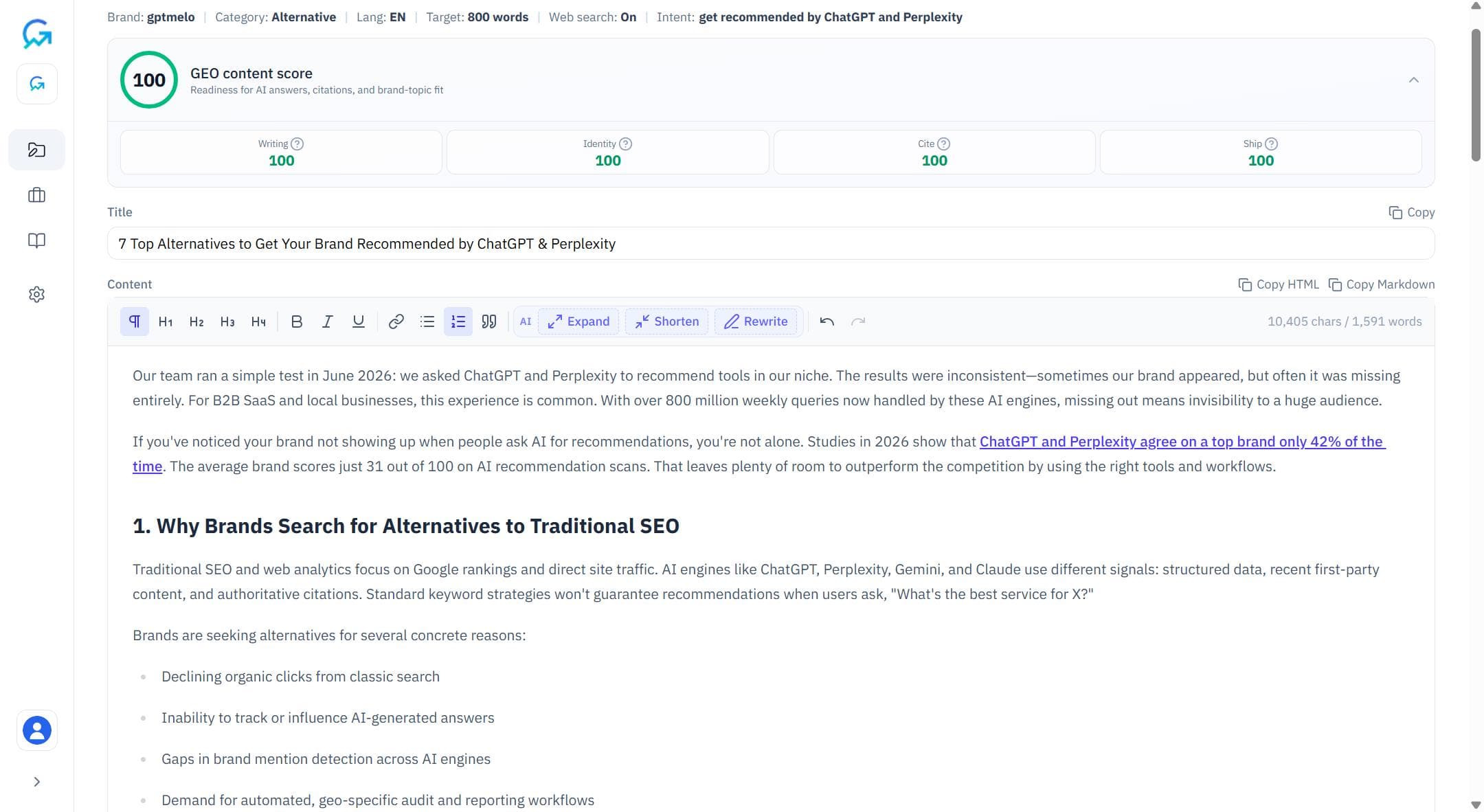
Task: Click the AI label in the toolbar
Action: tap(526, 322)
